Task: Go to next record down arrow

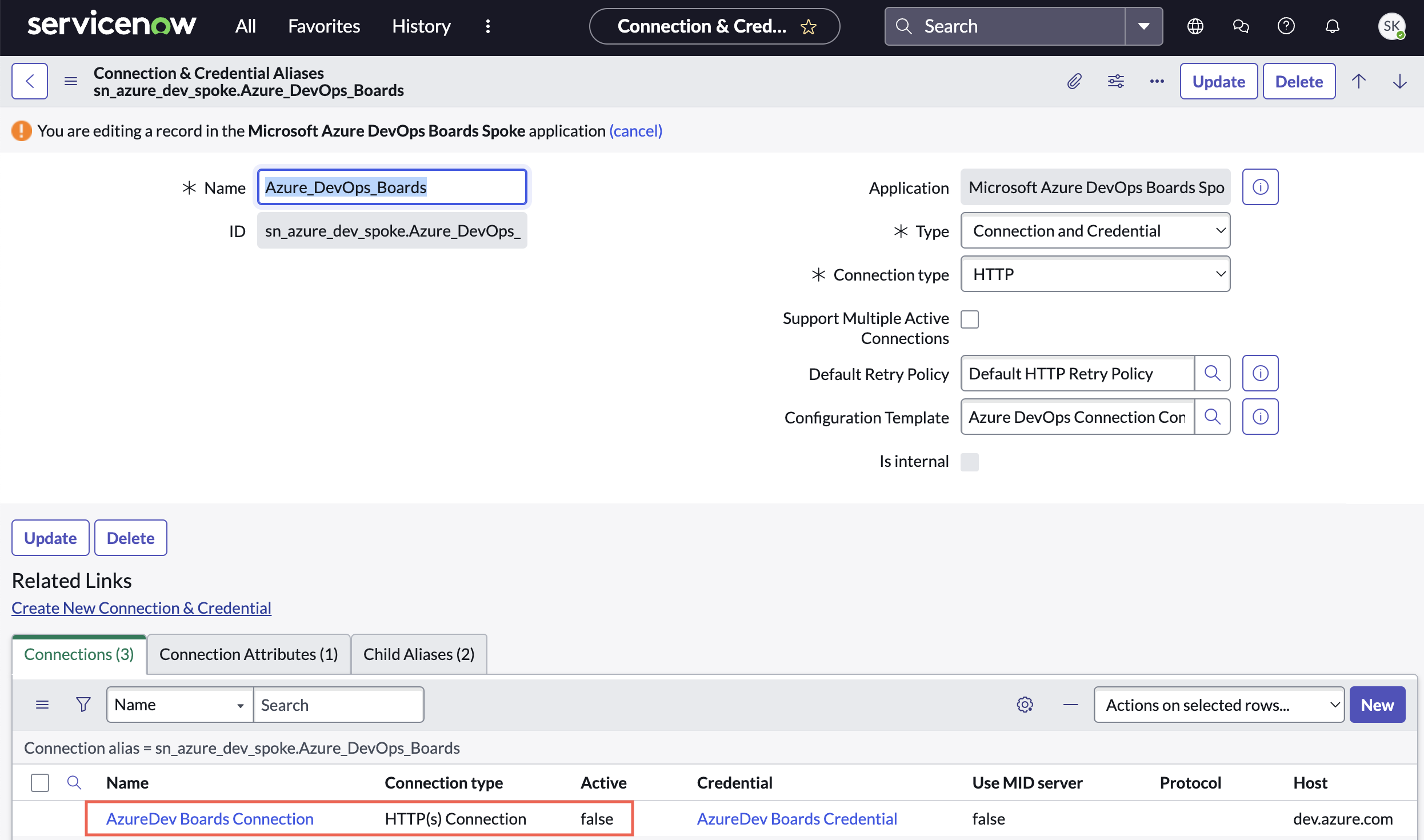Action: click(1400, 81)
